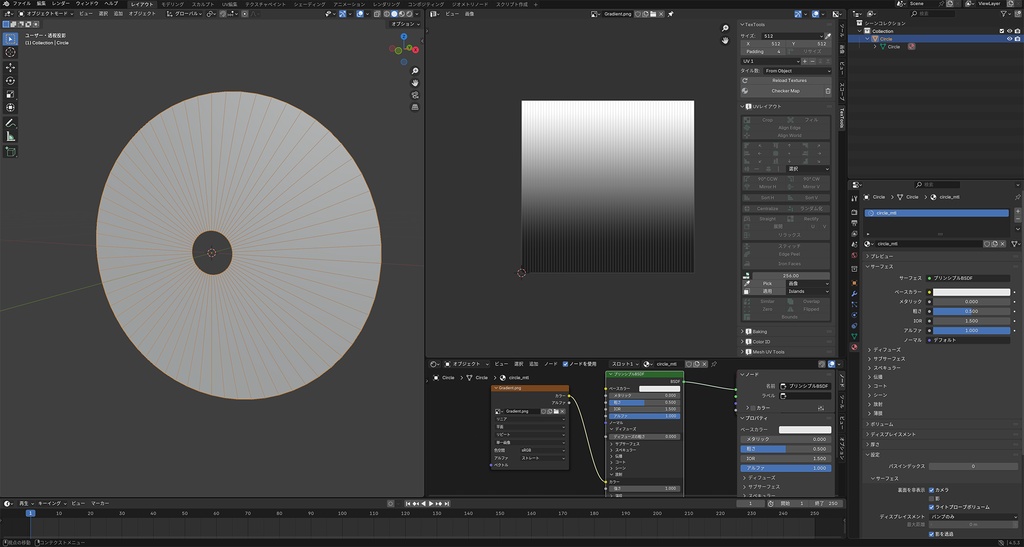Image resolution: width=1024 pixels, height=547 pixels.
Task: Toggle Collection eye visibility in outliner
Action: (x=1010, y=31)
